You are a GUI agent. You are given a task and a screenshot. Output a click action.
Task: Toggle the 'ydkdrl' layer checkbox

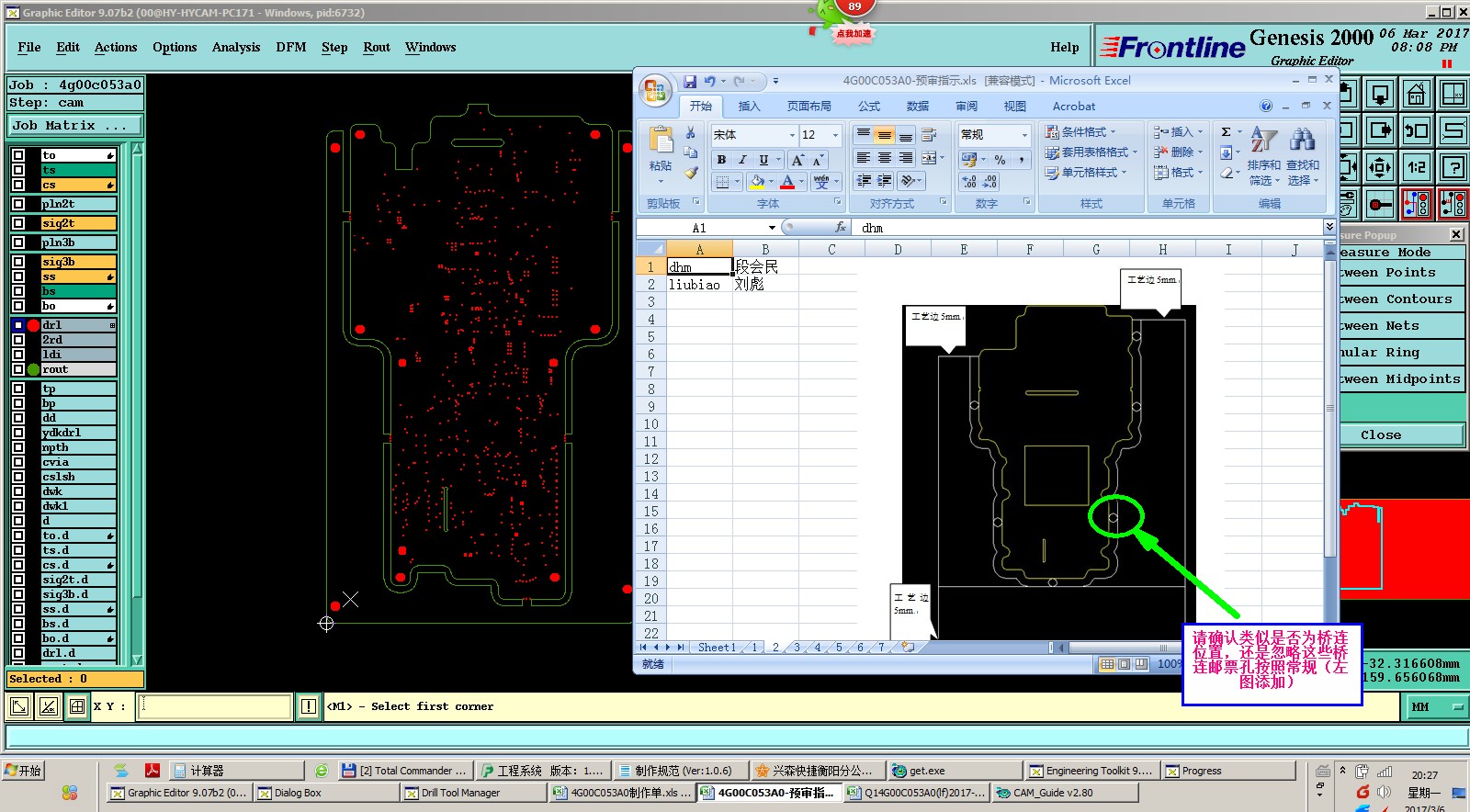[x=18, y=433]
